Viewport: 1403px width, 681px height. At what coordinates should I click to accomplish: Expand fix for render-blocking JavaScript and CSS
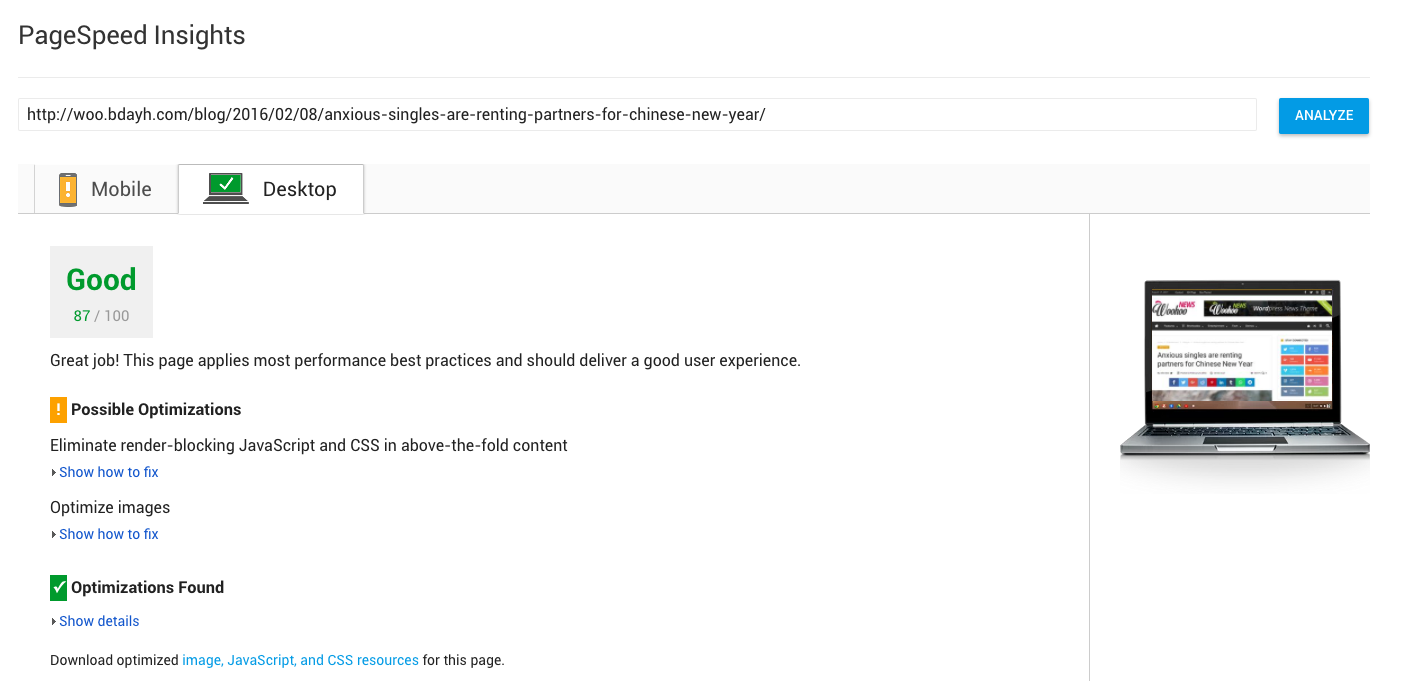[x=108, y=472]
